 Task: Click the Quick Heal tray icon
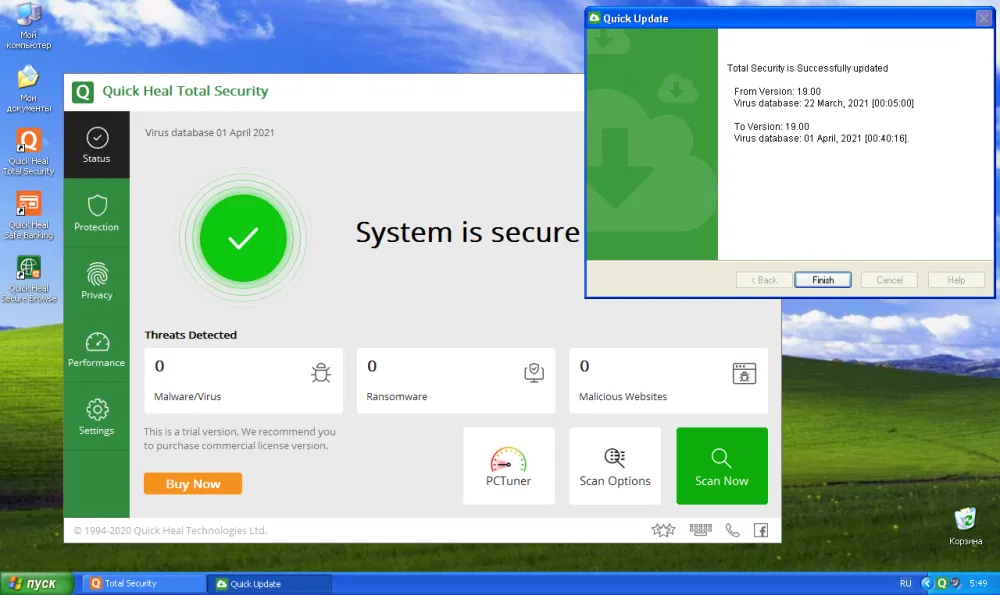pyautogui.click(x=942, y=584)
